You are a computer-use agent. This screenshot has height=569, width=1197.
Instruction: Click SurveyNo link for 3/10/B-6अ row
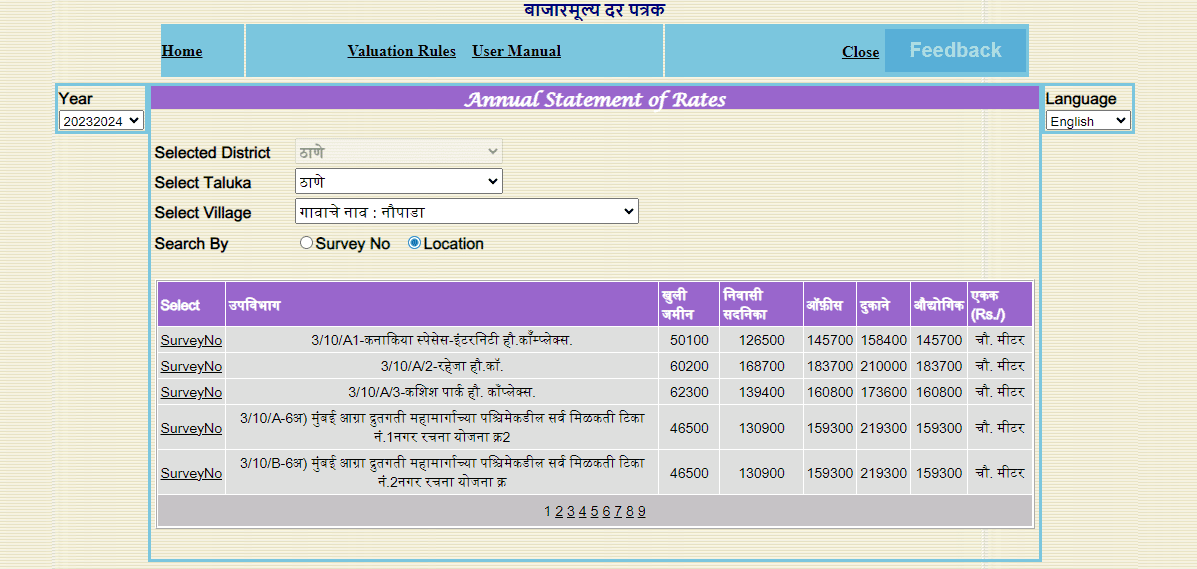191,474
